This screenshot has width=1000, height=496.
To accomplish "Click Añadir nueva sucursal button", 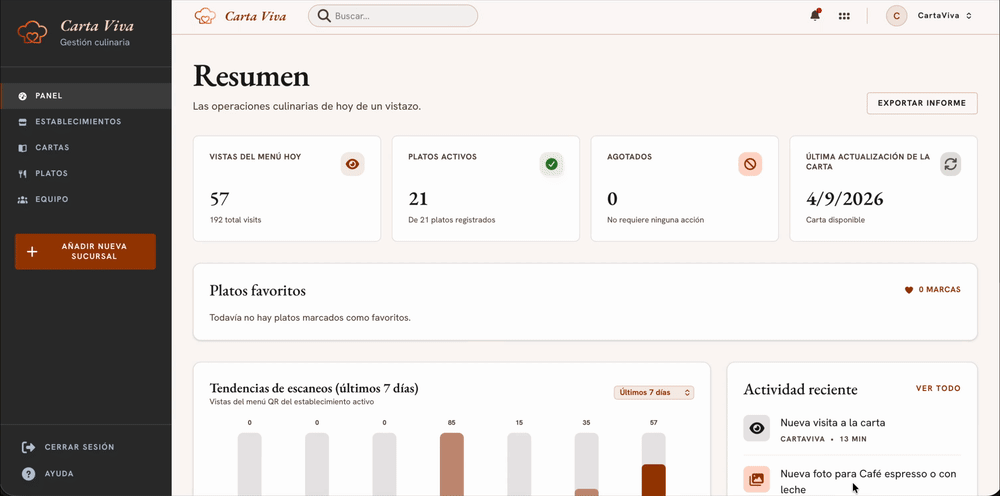I will tap(85, 251).
